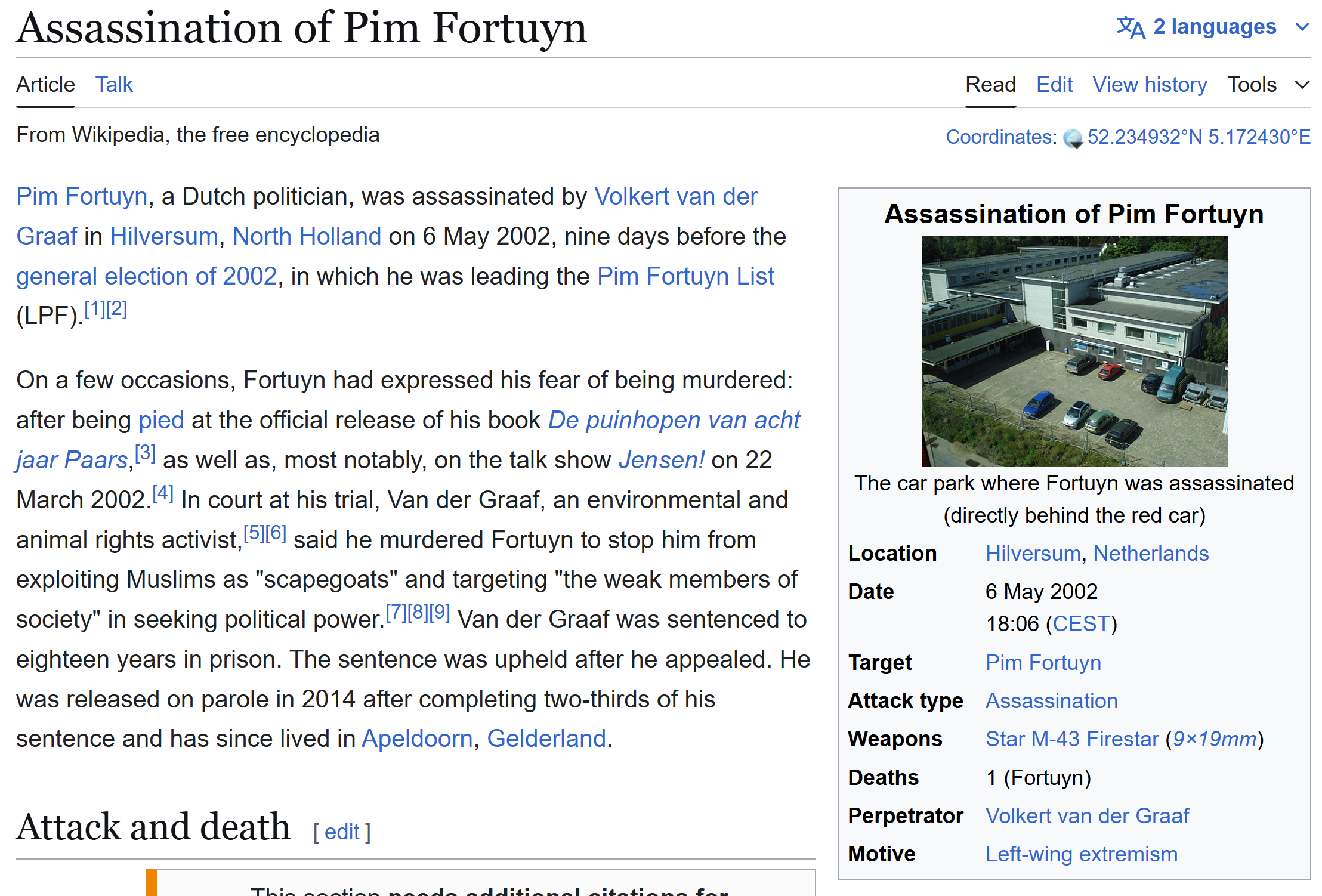Open the Star M-43 Firestar link

point(1071,739)
